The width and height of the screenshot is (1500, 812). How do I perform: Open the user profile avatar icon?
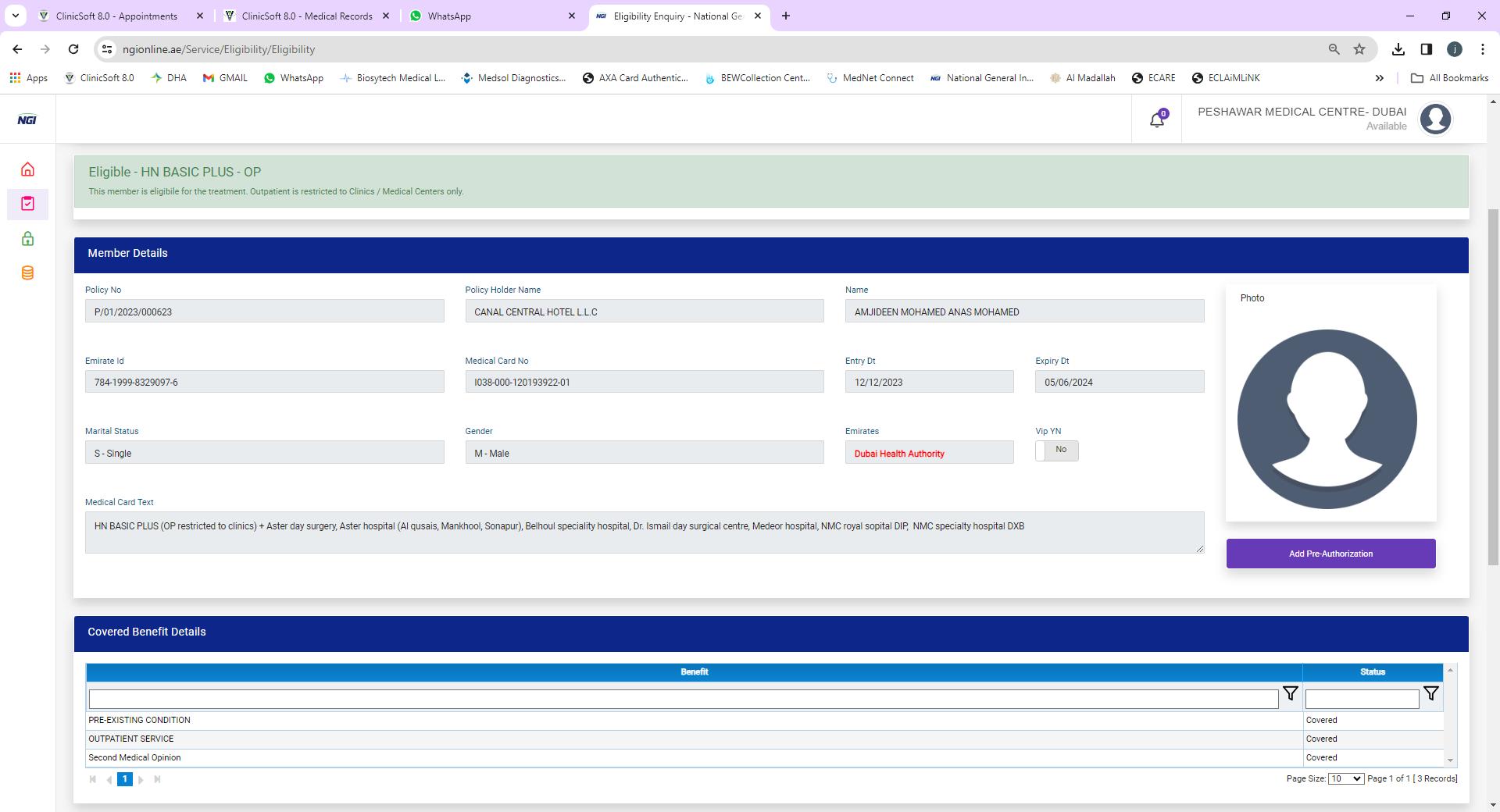[x=1435, y=119]
